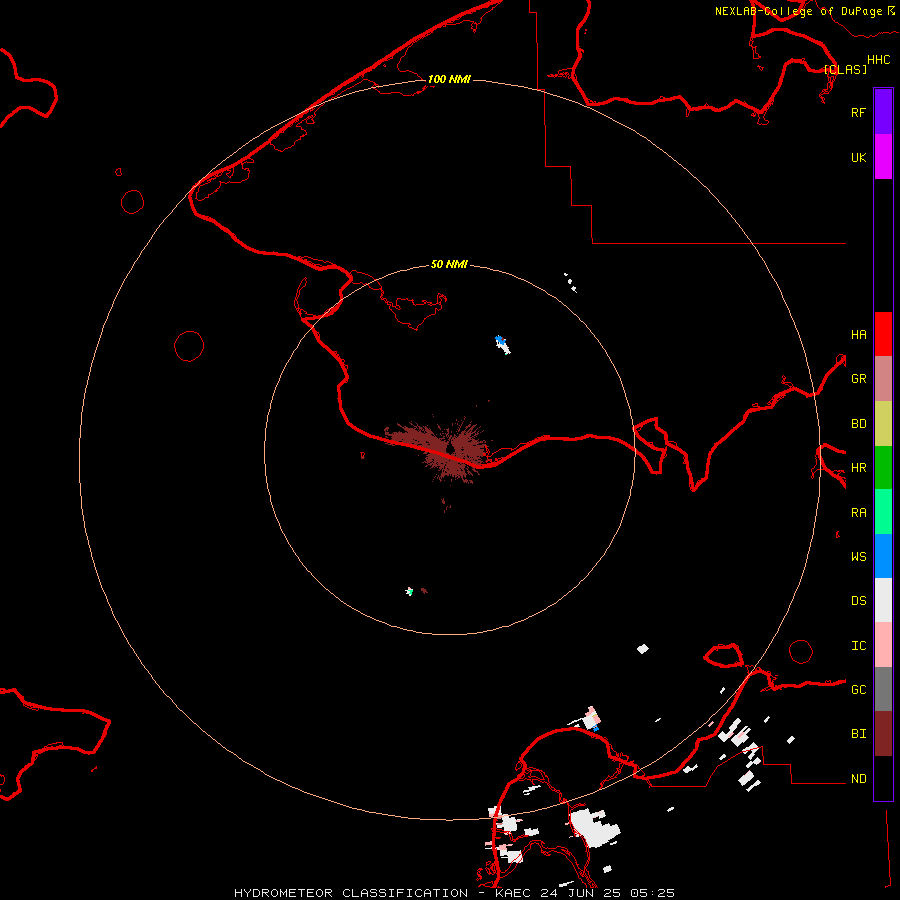
Task: Click the "GC" legend label
Action: [x=858, y=690]
